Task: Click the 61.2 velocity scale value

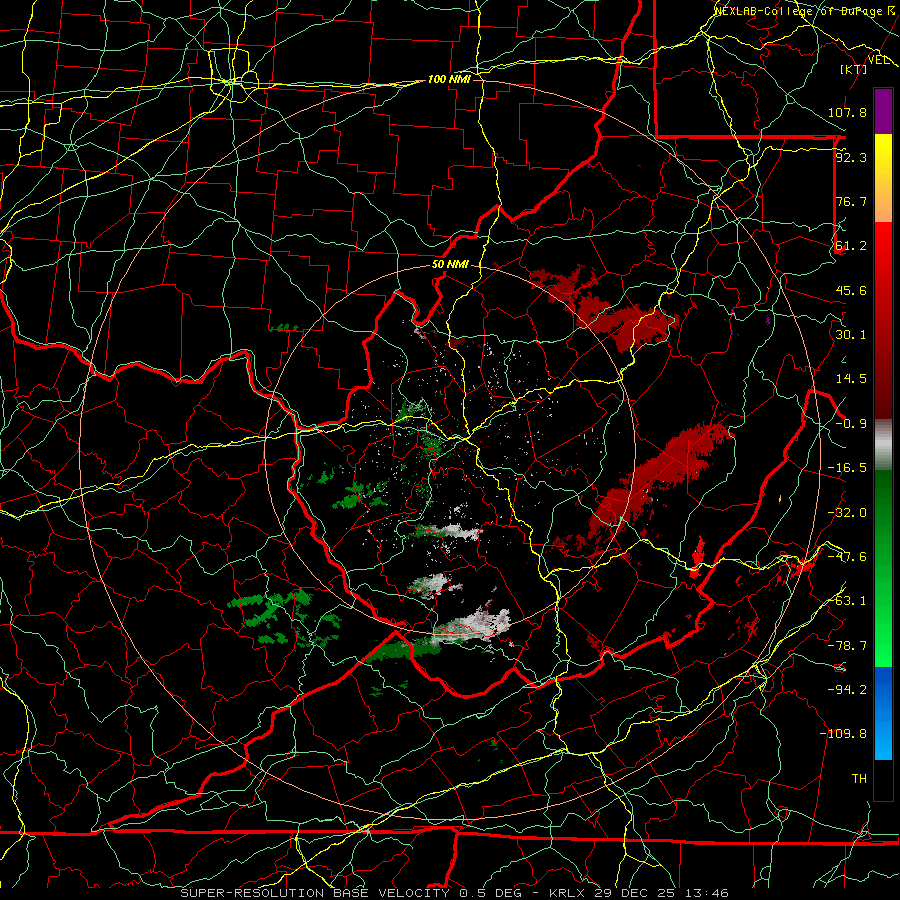Action: coord(851,246)
